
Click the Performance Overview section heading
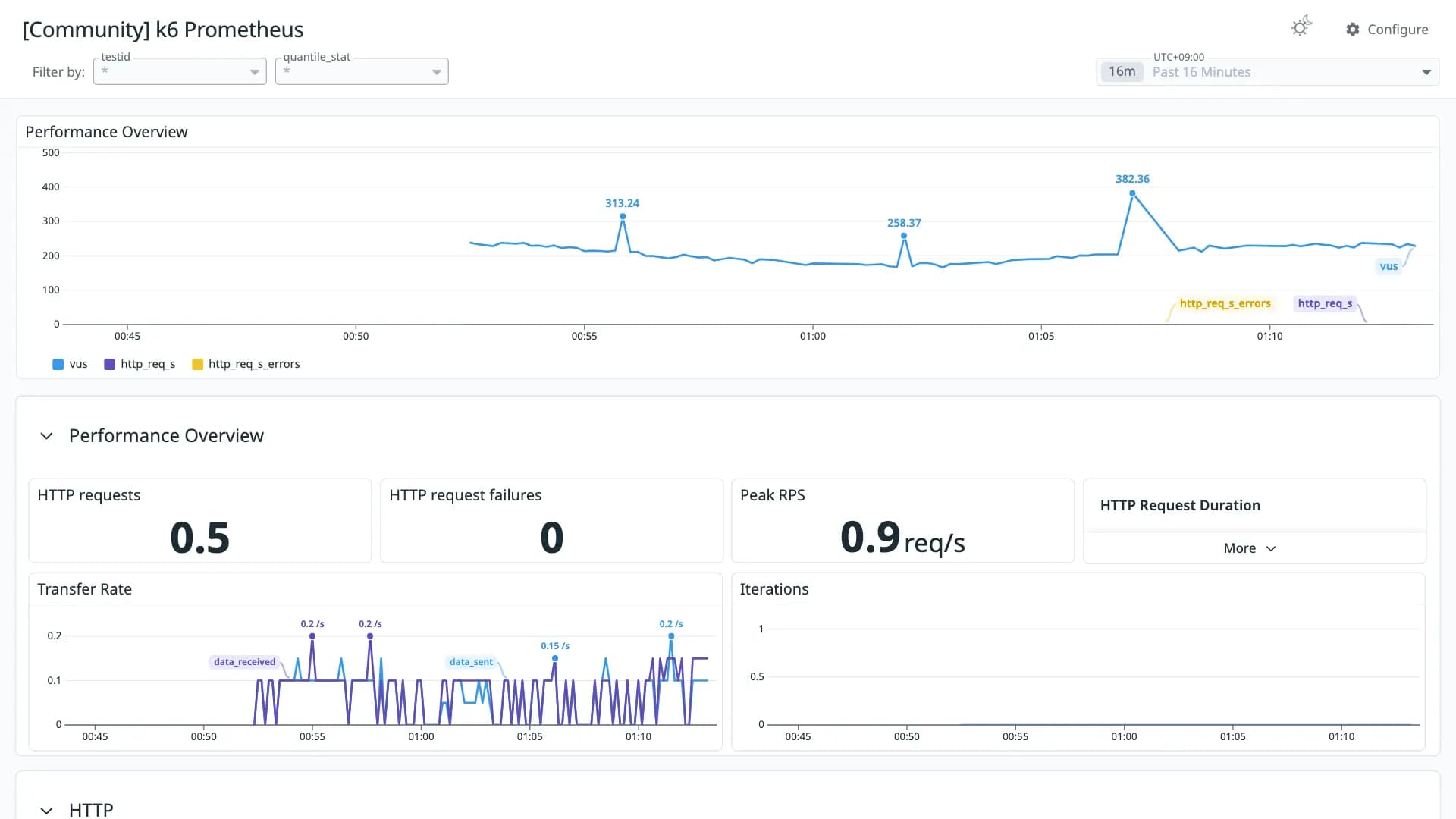(x=166, y=436)
